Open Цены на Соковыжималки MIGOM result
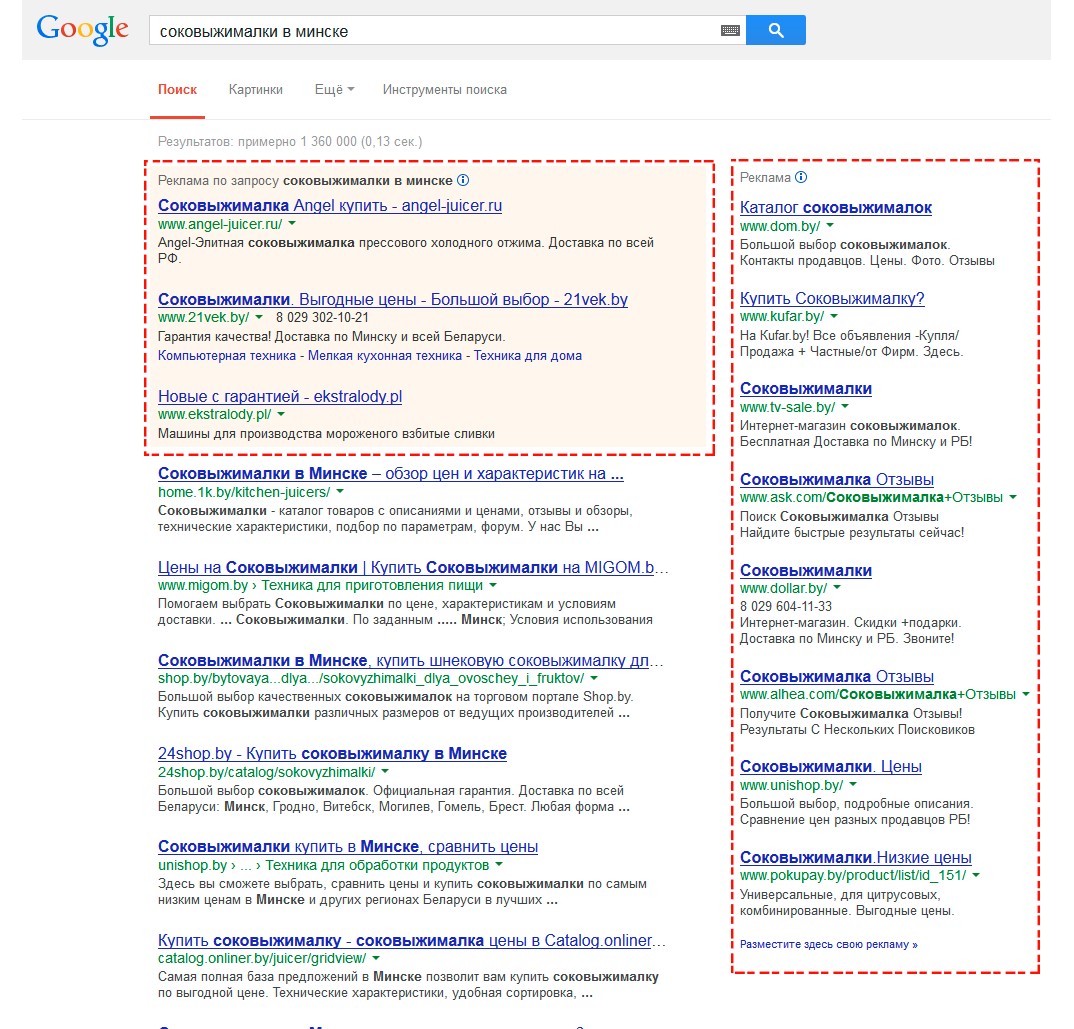This screenshot has width=1074, height=1029. pos(412,567)
